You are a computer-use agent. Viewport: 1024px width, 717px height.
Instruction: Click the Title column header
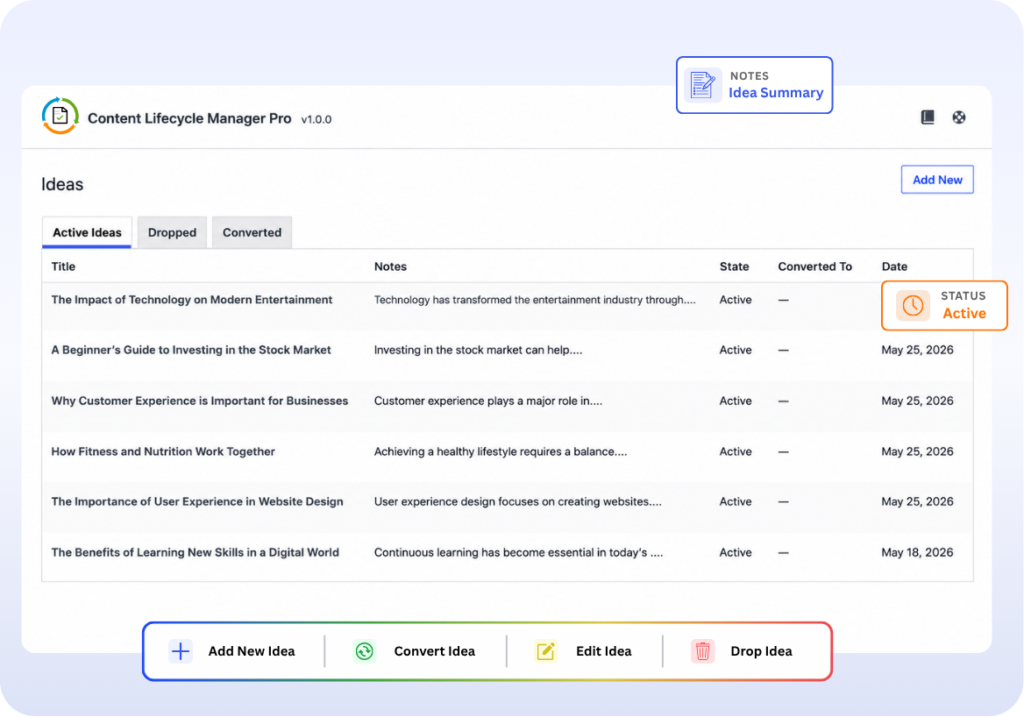pos(63,266)
